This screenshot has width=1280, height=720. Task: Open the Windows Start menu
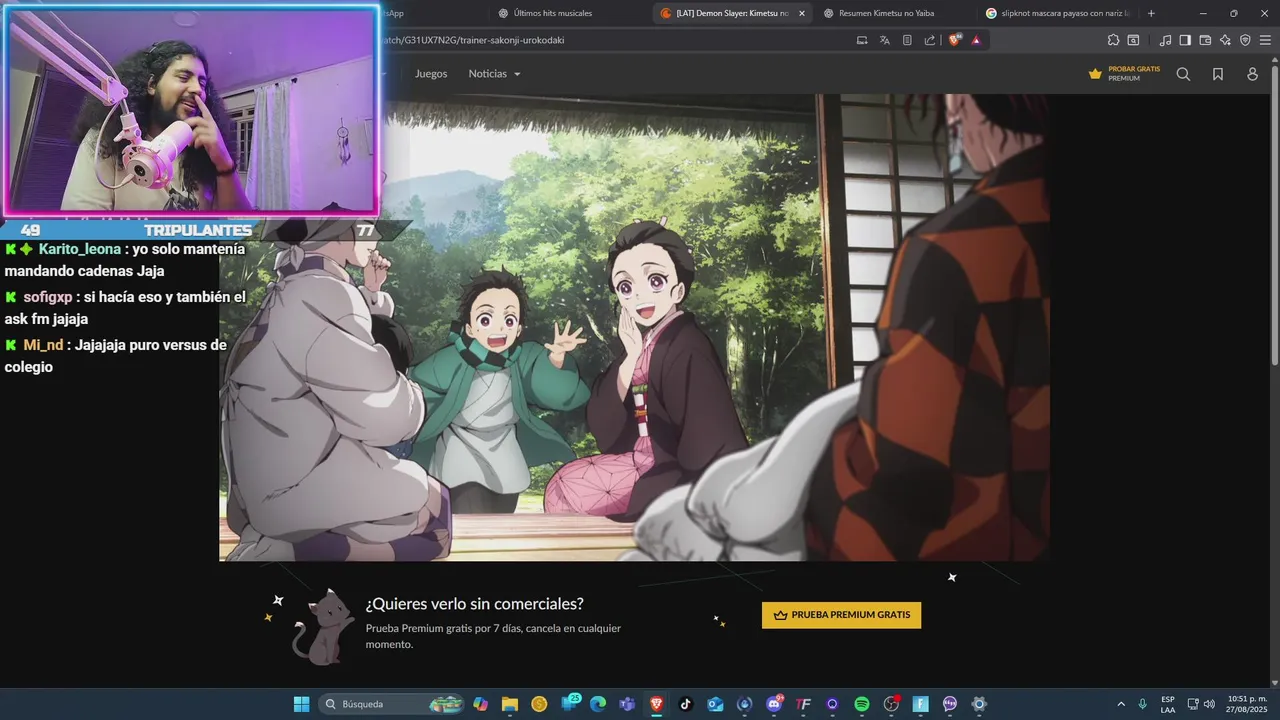coord(301,704)
